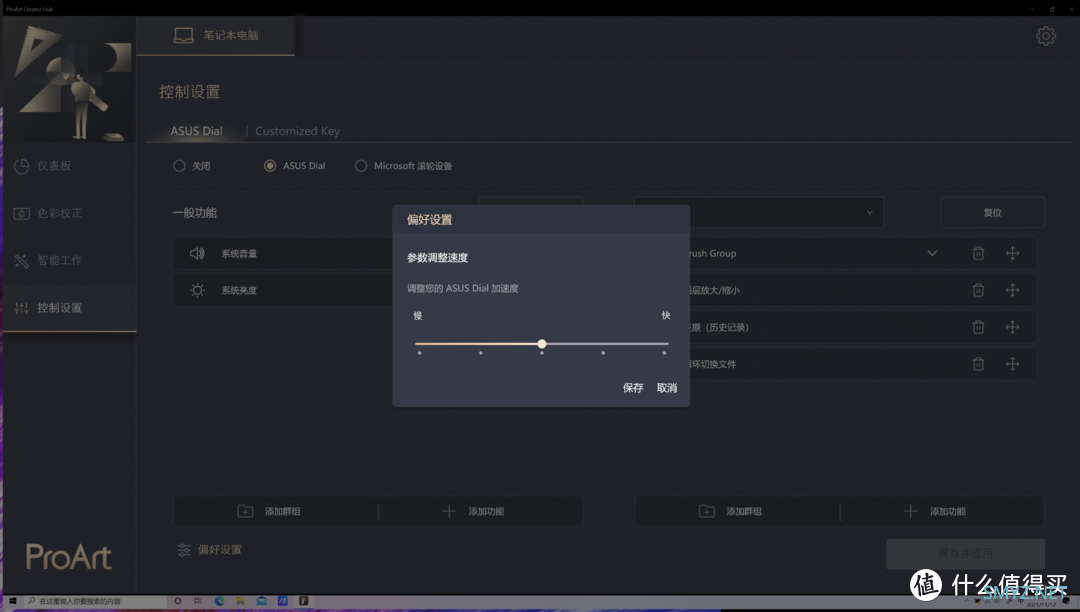The image size is (1080, 612).
Task: Click the move handle for 历史记录 row
Action: [1012, 327]
